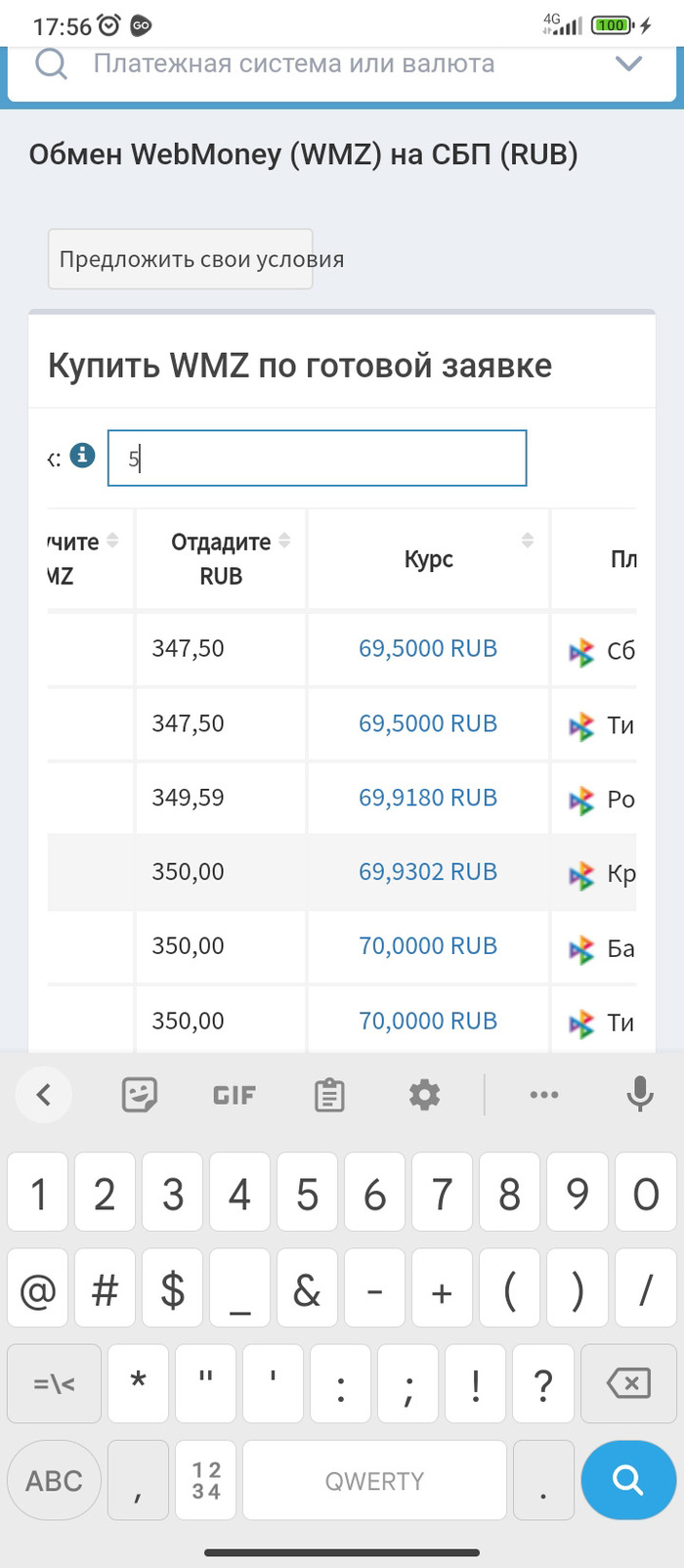Tap the magnifier icon in the currency search
This screenshot has height=1568, width=684.
point(51,65)
